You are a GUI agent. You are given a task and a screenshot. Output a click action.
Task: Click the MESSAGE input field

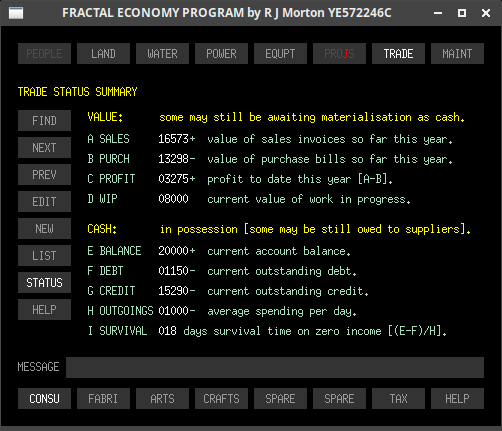pos(275,367)
